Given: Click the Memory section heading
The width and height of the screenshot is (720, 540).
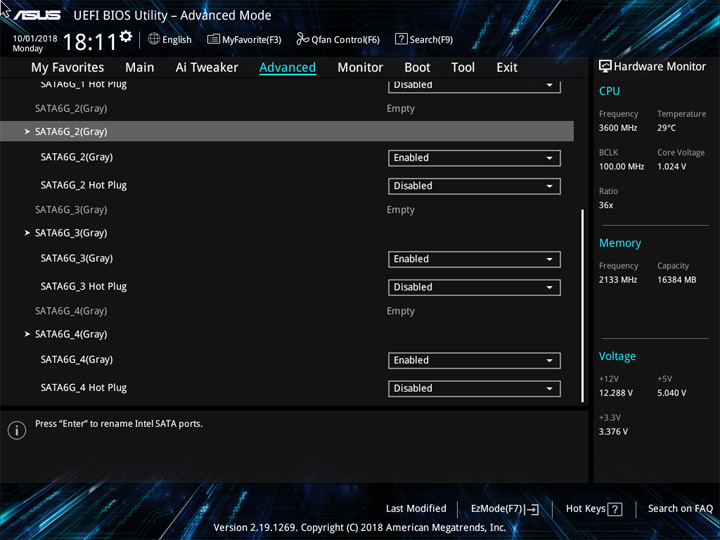Looking at the screenshot, I should point(620,243).
